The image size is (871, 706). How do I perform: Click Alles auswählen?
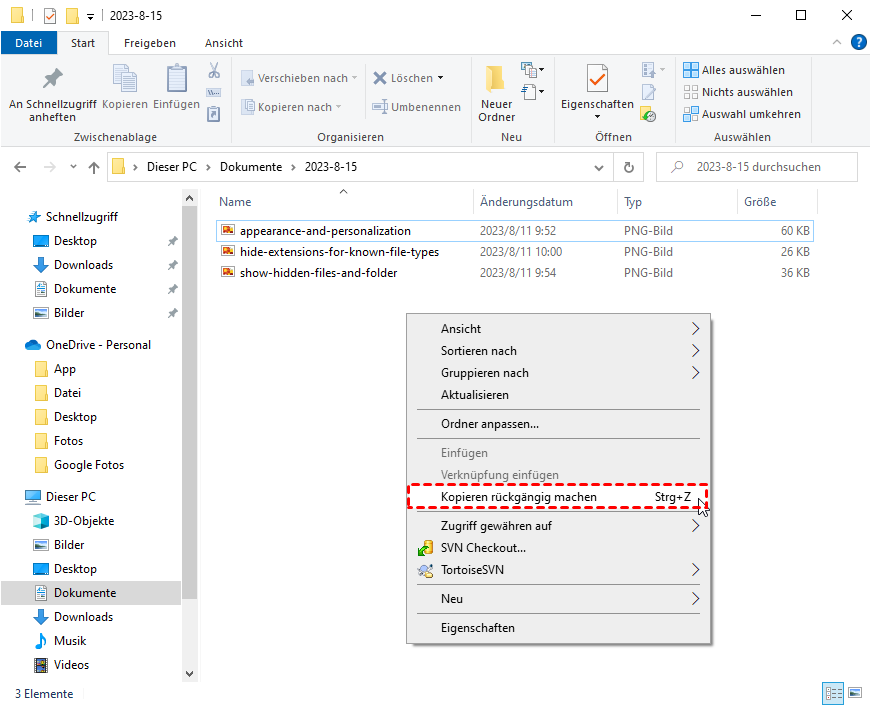click(734, 70)
